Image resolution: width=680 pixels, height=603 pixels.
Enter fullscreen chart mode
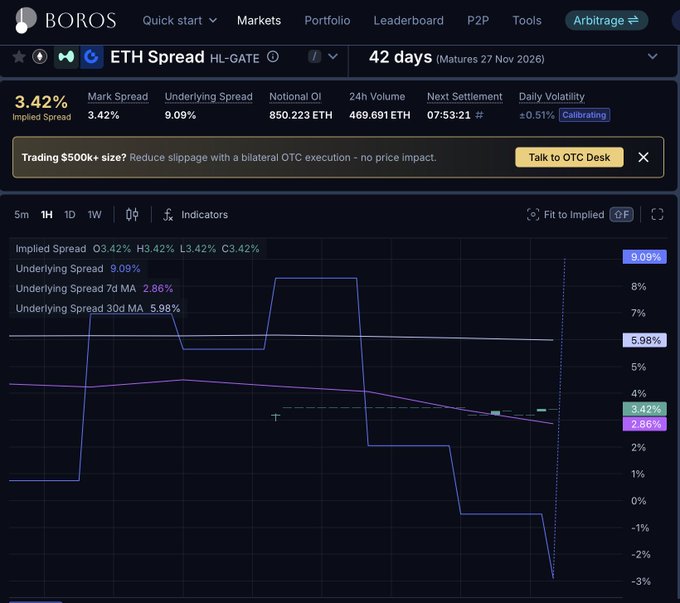[x=657, y=214]
